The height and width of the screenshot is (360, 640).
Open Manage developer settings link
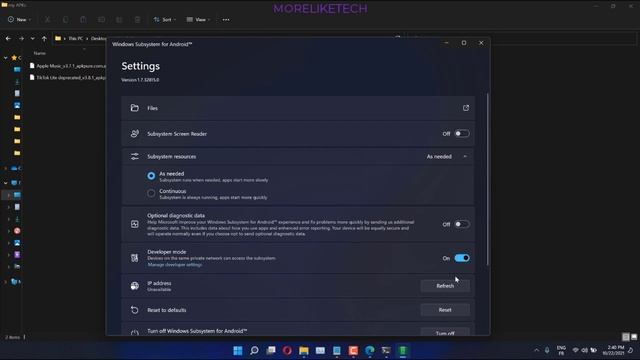pos(175,264)
